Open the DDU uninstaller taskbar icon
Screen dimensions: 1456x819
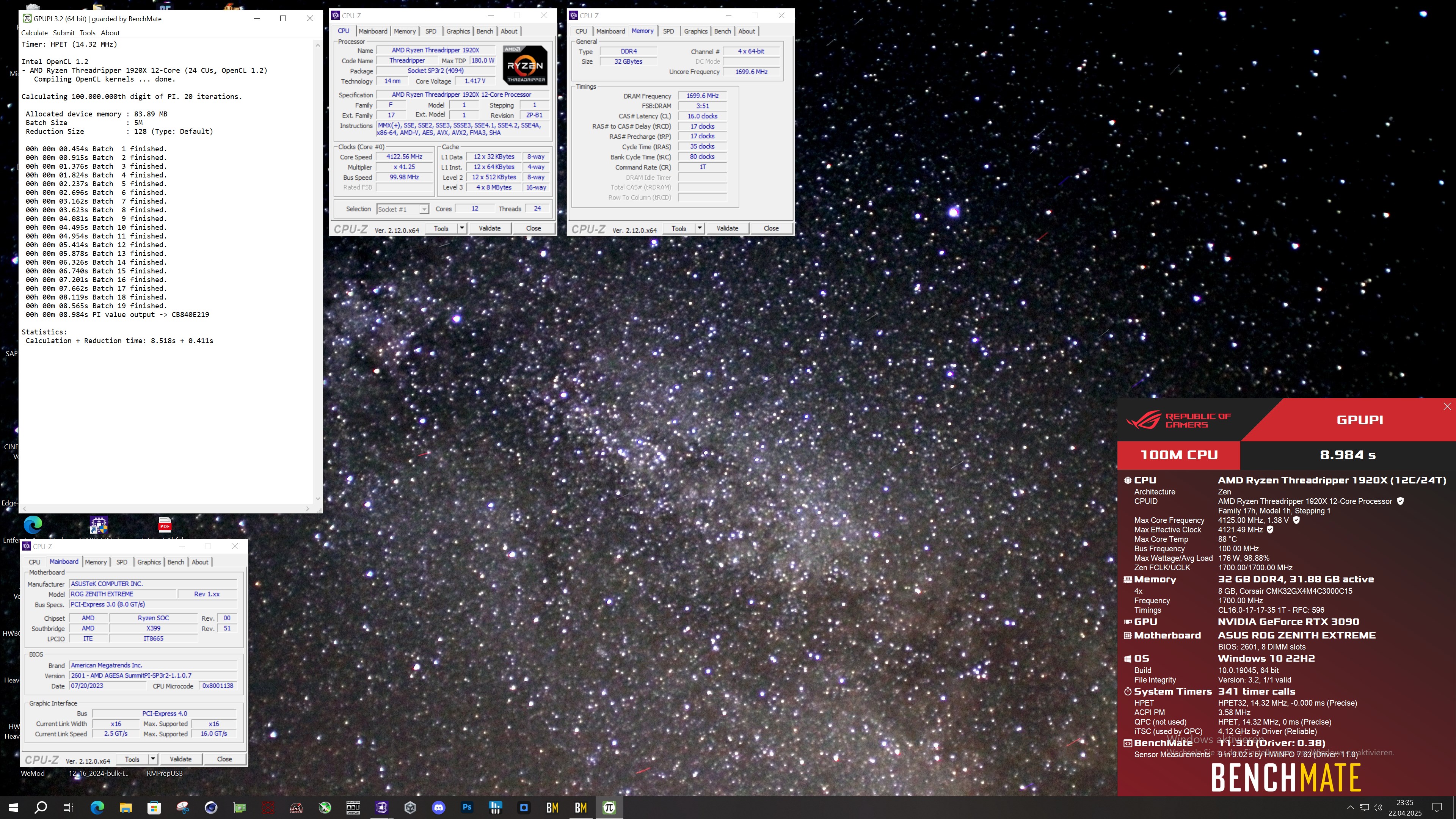point(353,808)
